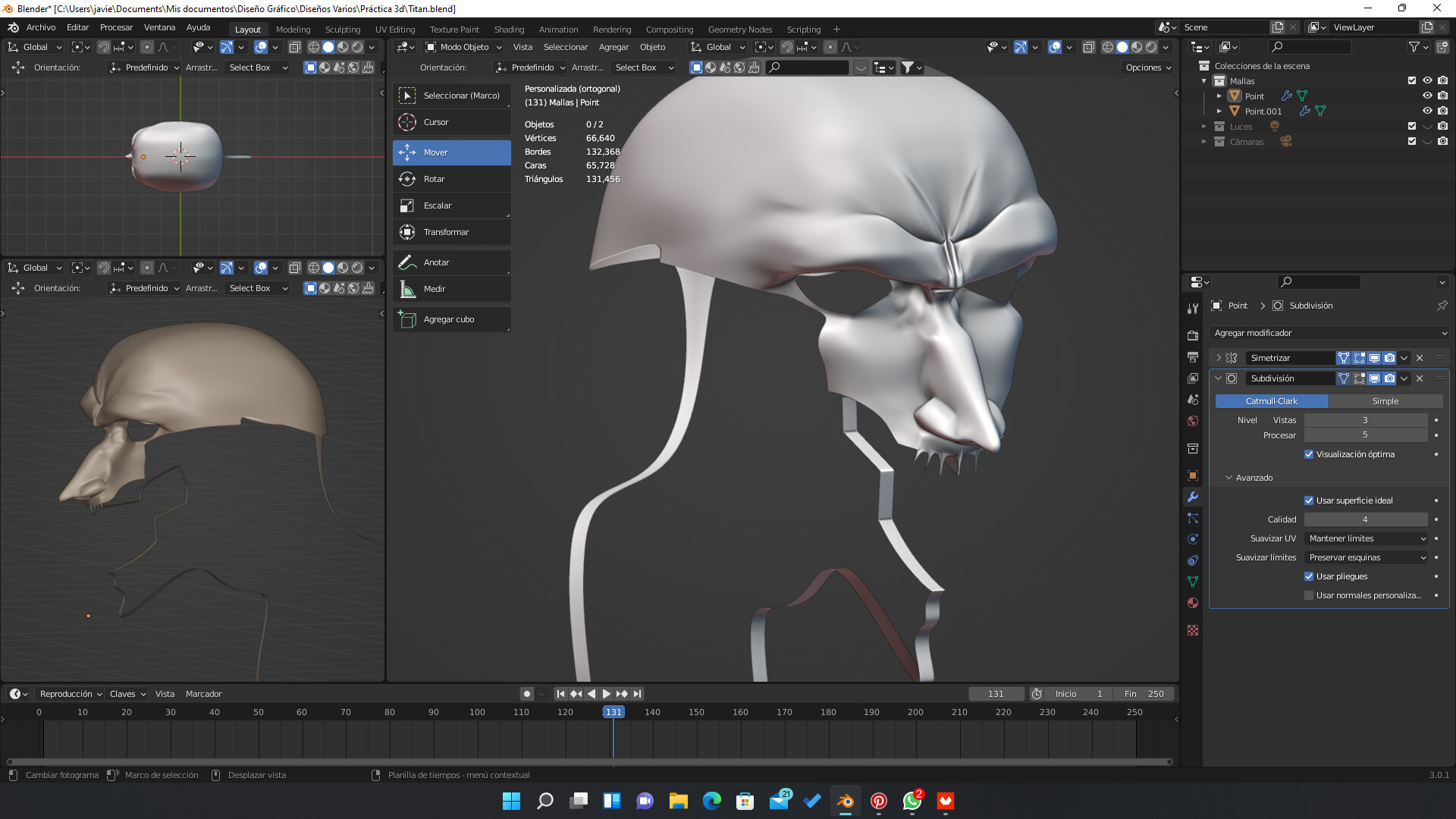Toggle the Luces collection checkbox
The width and height of the screenshot is (1456, 819).
coord(1412,126)
